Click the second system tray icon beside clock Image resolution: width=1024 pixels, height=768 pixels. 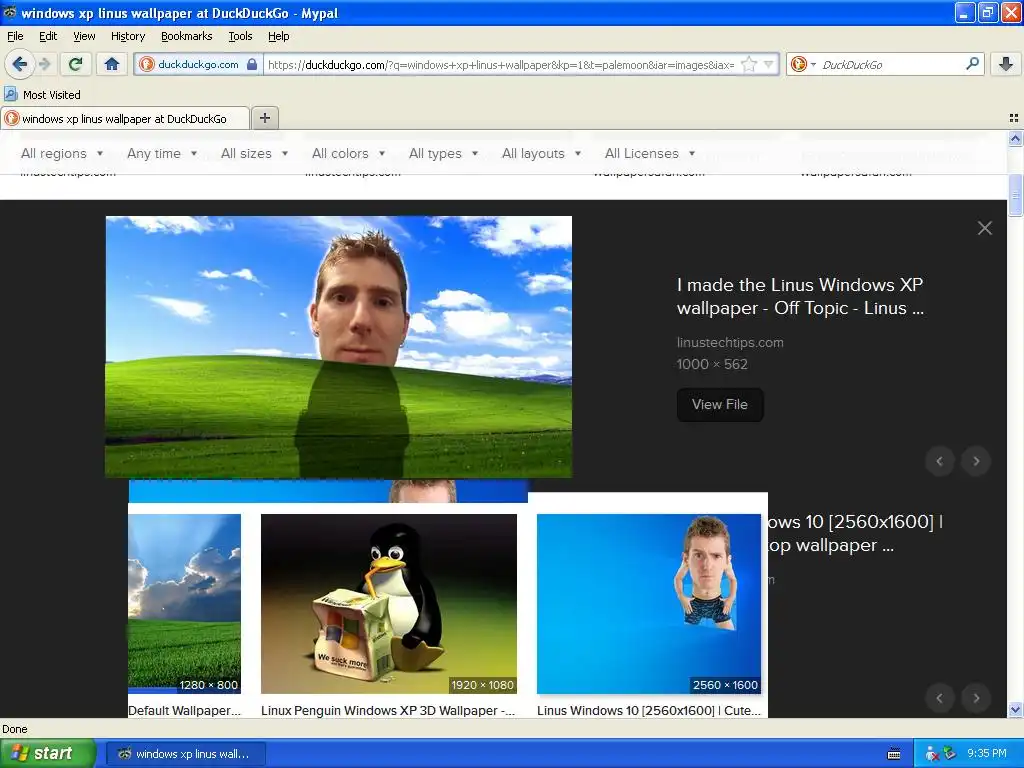[950, 754]
